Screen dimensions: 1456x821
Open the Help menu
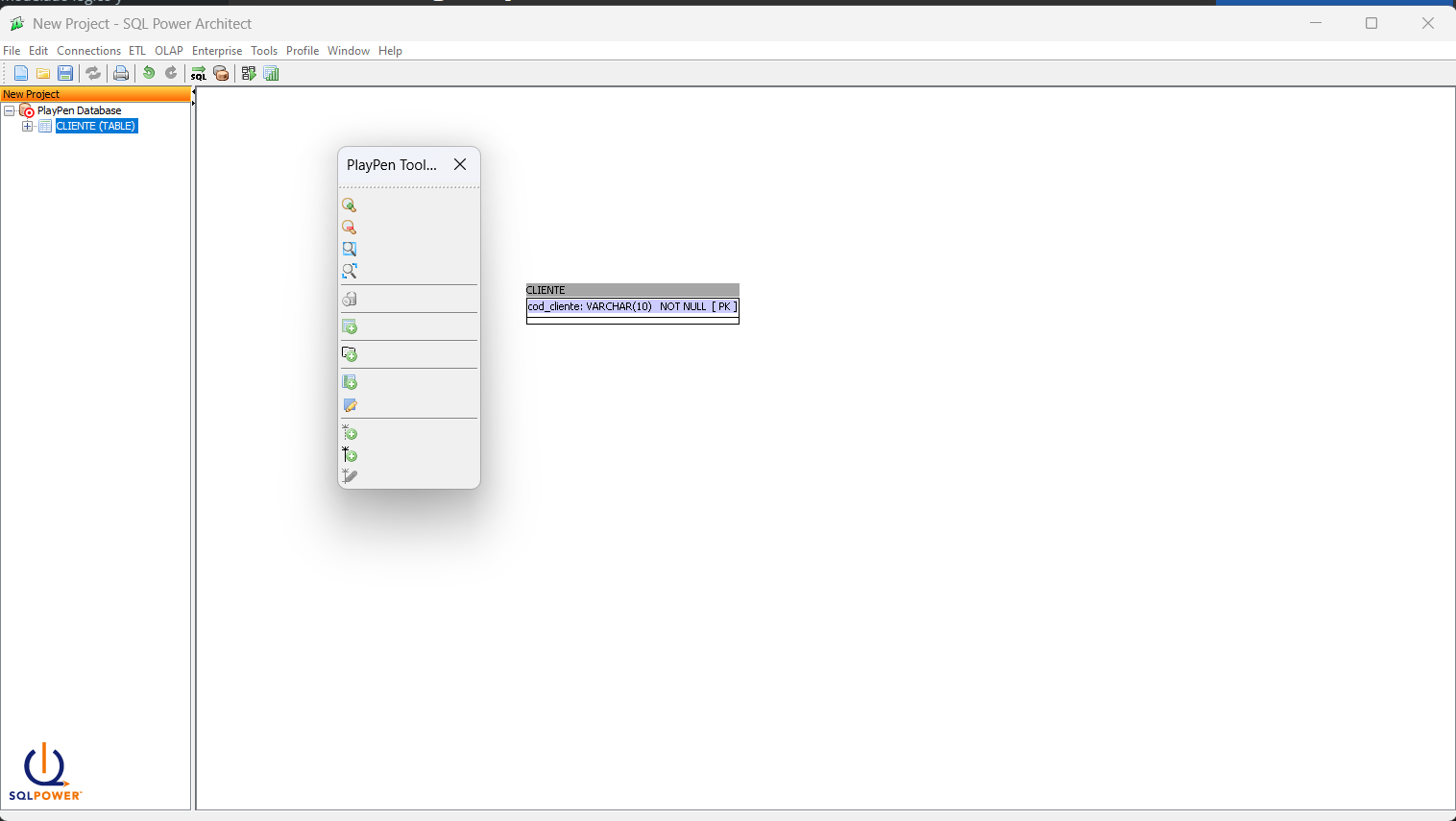(x=390, y=51)
